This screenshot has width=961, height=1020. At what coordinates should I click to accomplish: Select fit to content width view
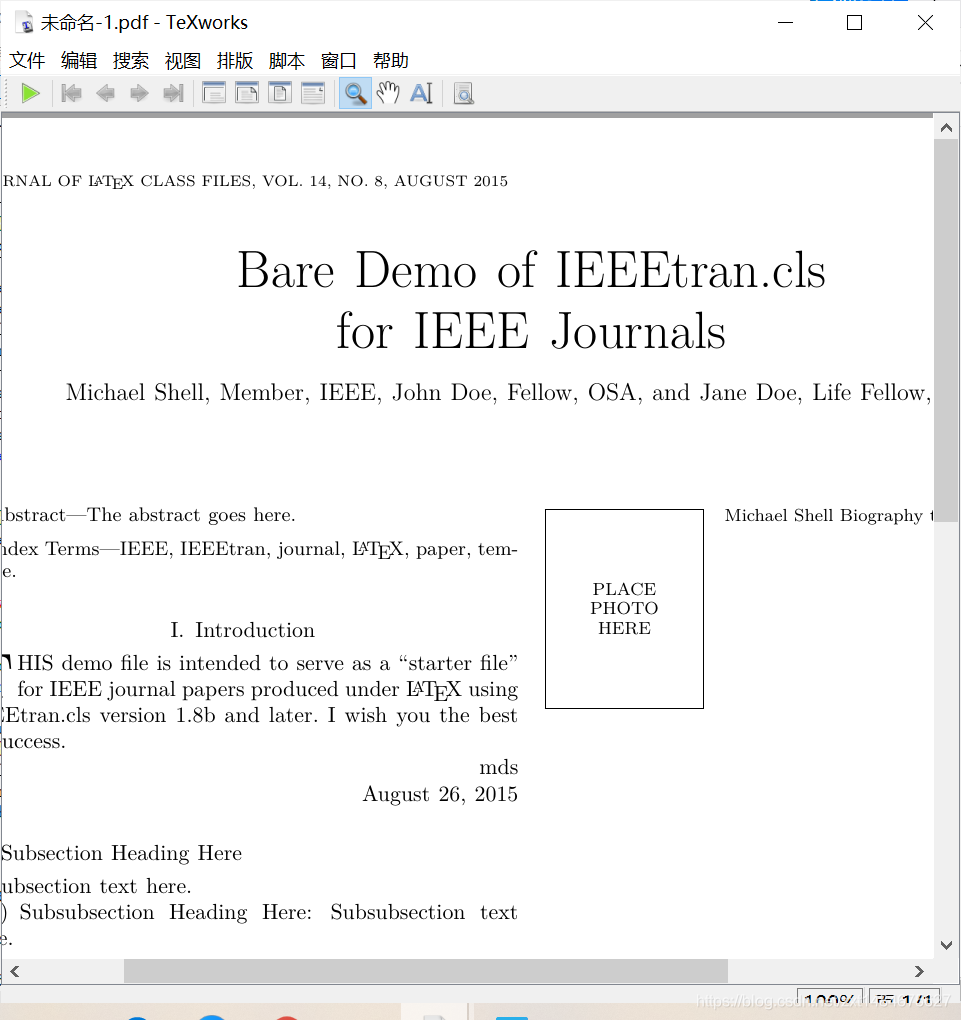[313, 94]
